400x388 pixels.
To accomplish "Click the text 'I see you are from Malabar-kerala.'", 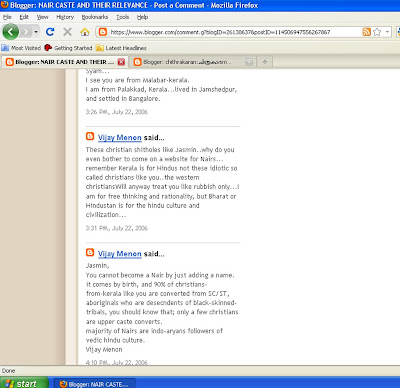I will (137, 80).
